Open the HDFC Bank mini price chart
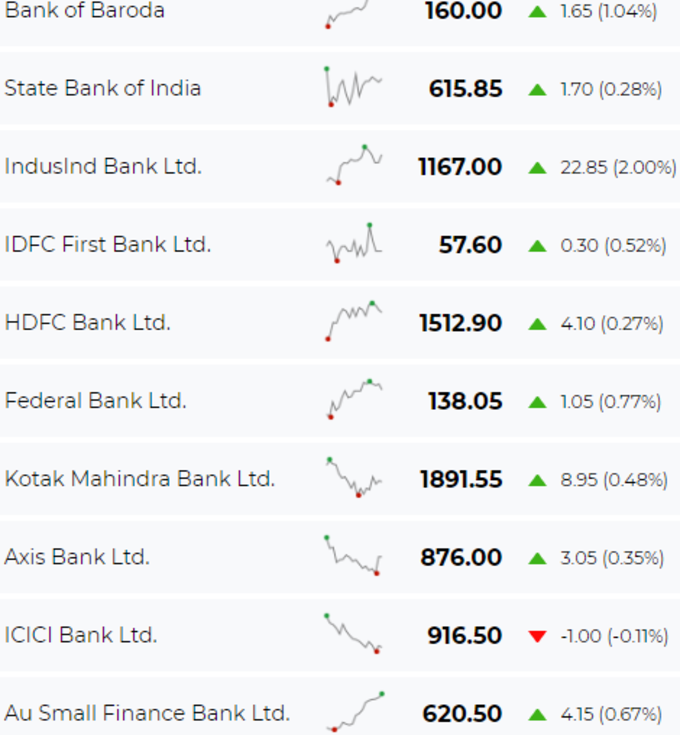 (x=354, y=321)
